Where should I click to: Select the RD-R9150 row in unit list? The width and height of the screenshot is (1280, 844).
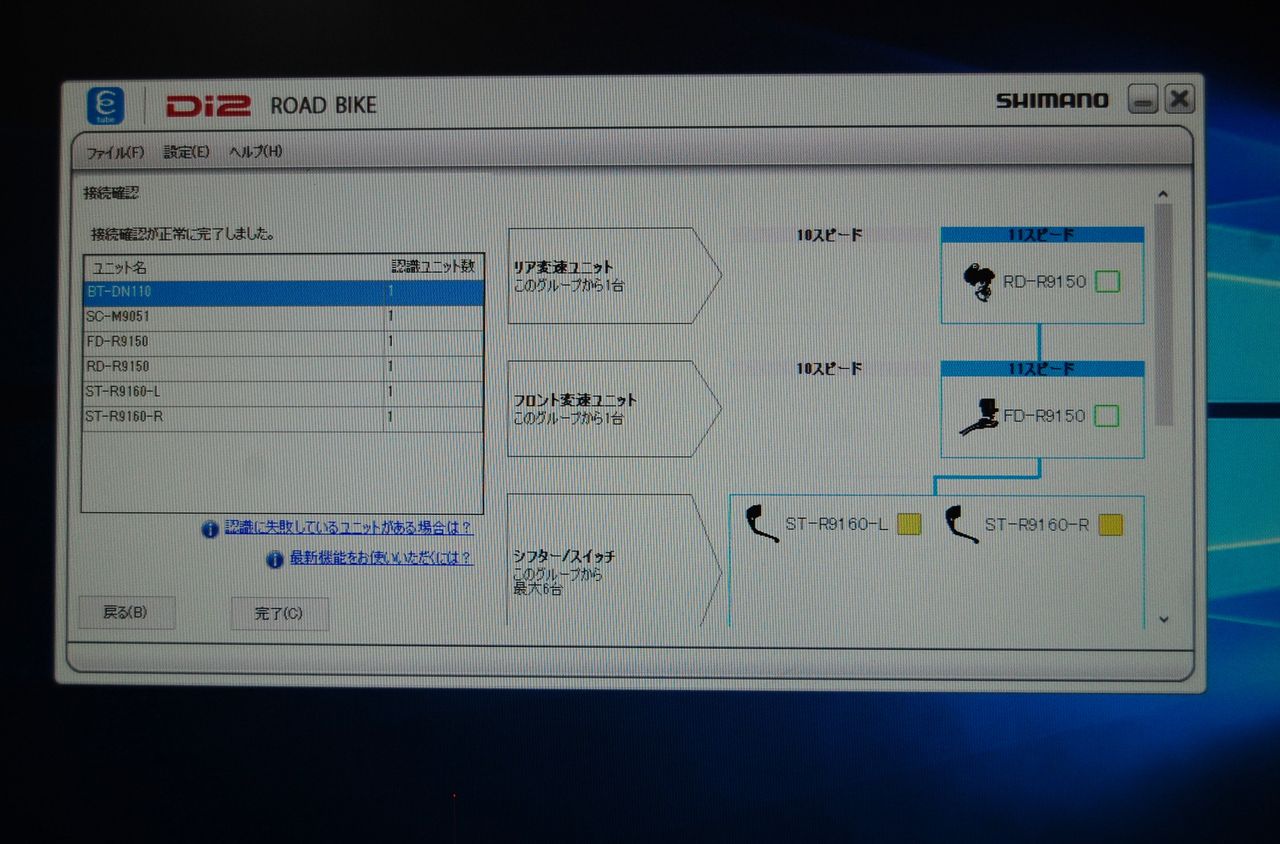point(283,367)
